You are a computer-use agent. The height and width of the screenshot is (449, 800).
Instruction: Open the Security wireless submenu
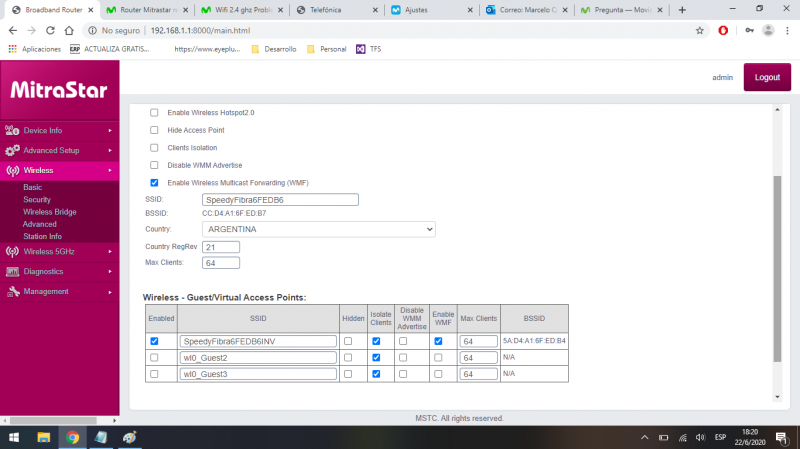(37, 199)
